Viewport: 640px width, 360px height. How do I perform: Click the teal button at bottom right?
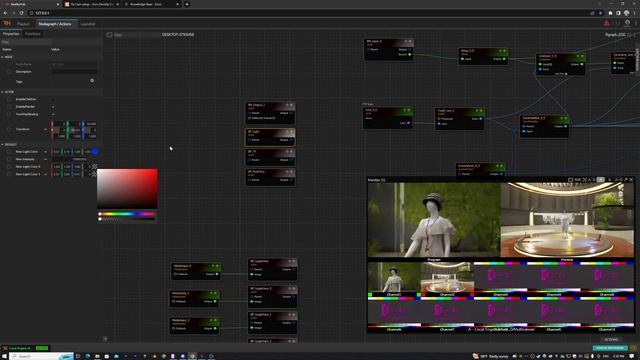[610, 348]
